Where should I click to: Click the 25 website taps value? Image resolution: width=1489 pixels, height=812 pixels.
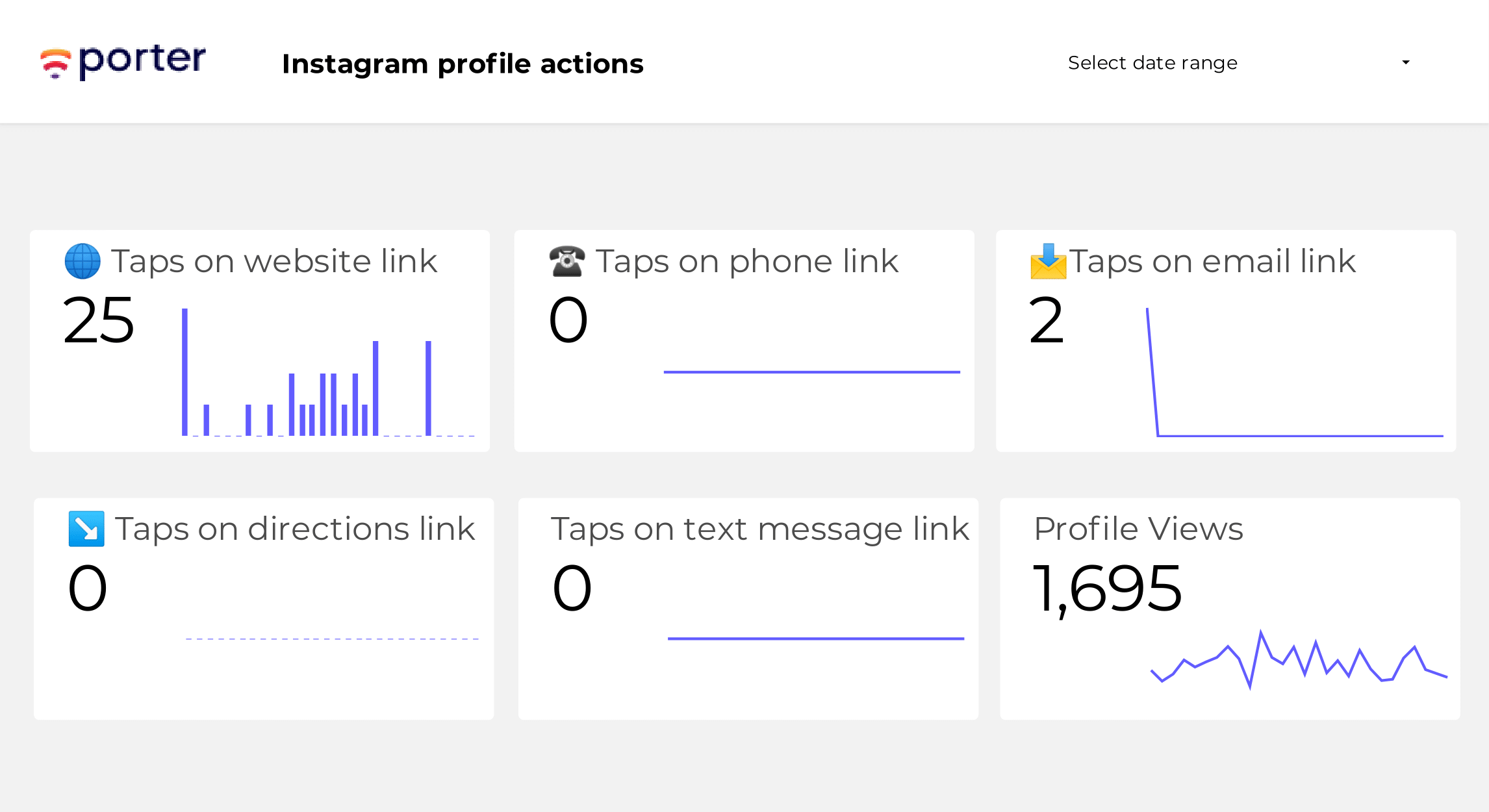[x=99, y=320]
